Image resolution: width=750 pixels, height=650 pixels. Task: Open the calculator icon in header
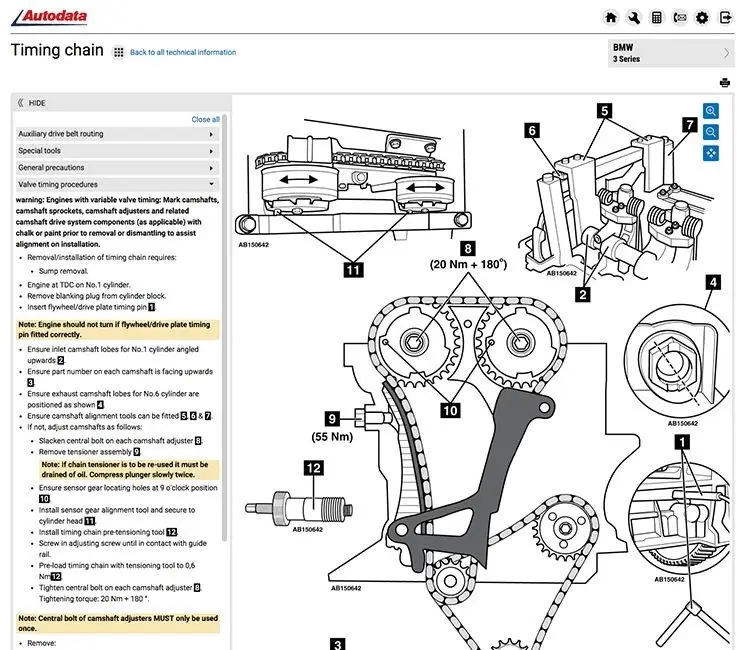click(x=657, y=17)
